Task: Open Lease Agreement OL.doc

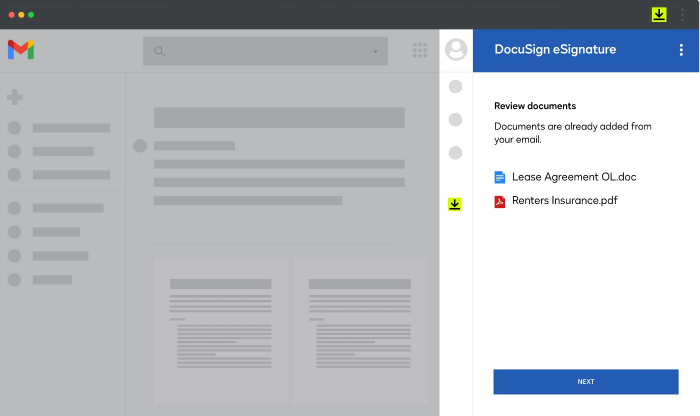Action: (x=574, y=177)
